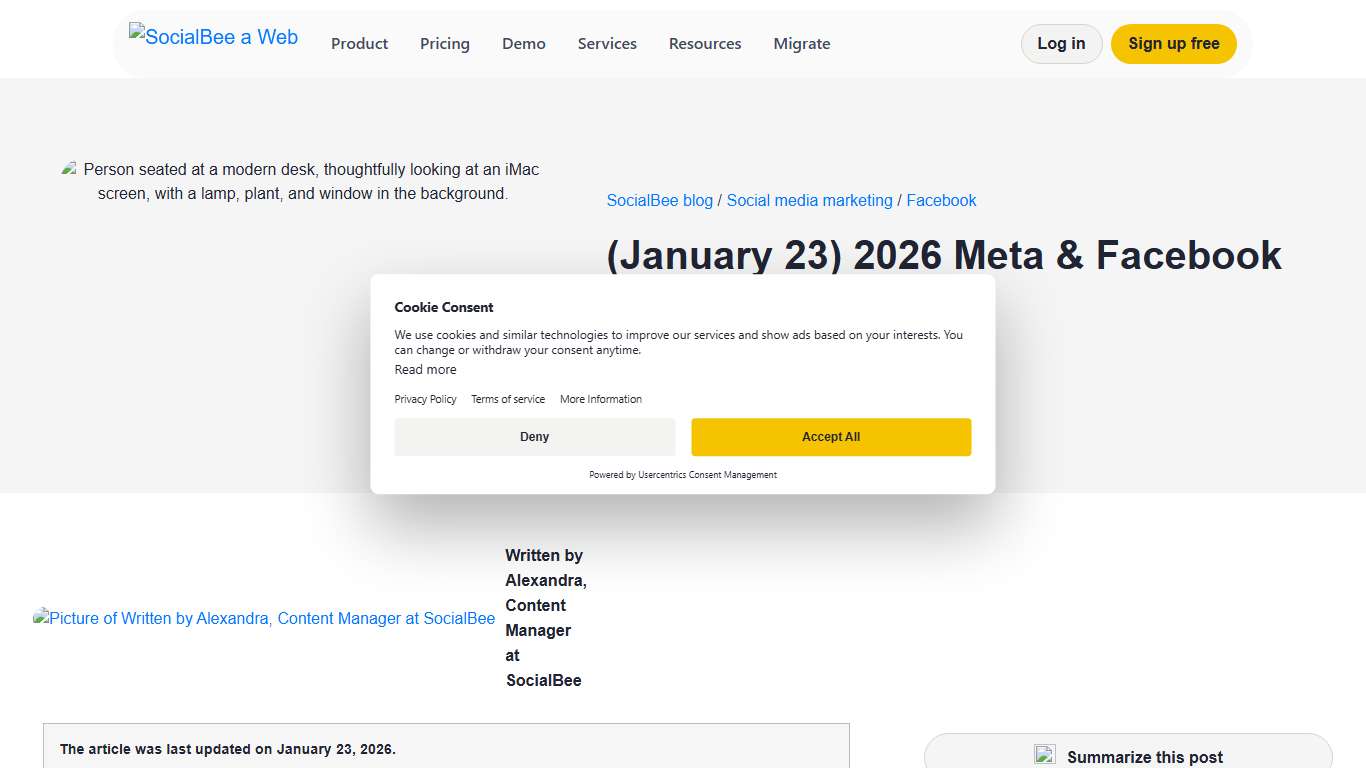Click the Log in button
Viewport: 1366px width, 768px height.
(x=1061, y=44)
